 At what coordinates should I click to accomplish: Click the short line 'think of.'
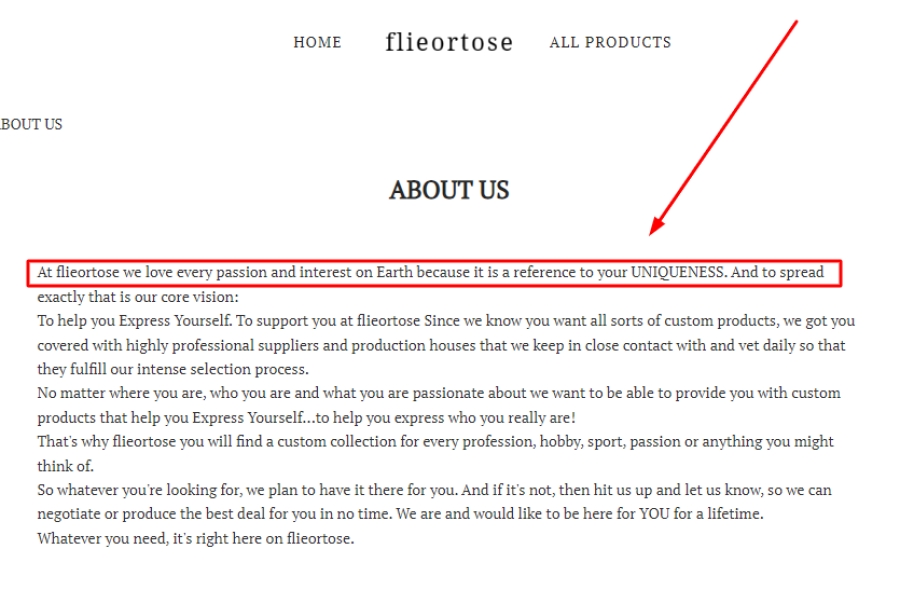click(x=65, y=466)
